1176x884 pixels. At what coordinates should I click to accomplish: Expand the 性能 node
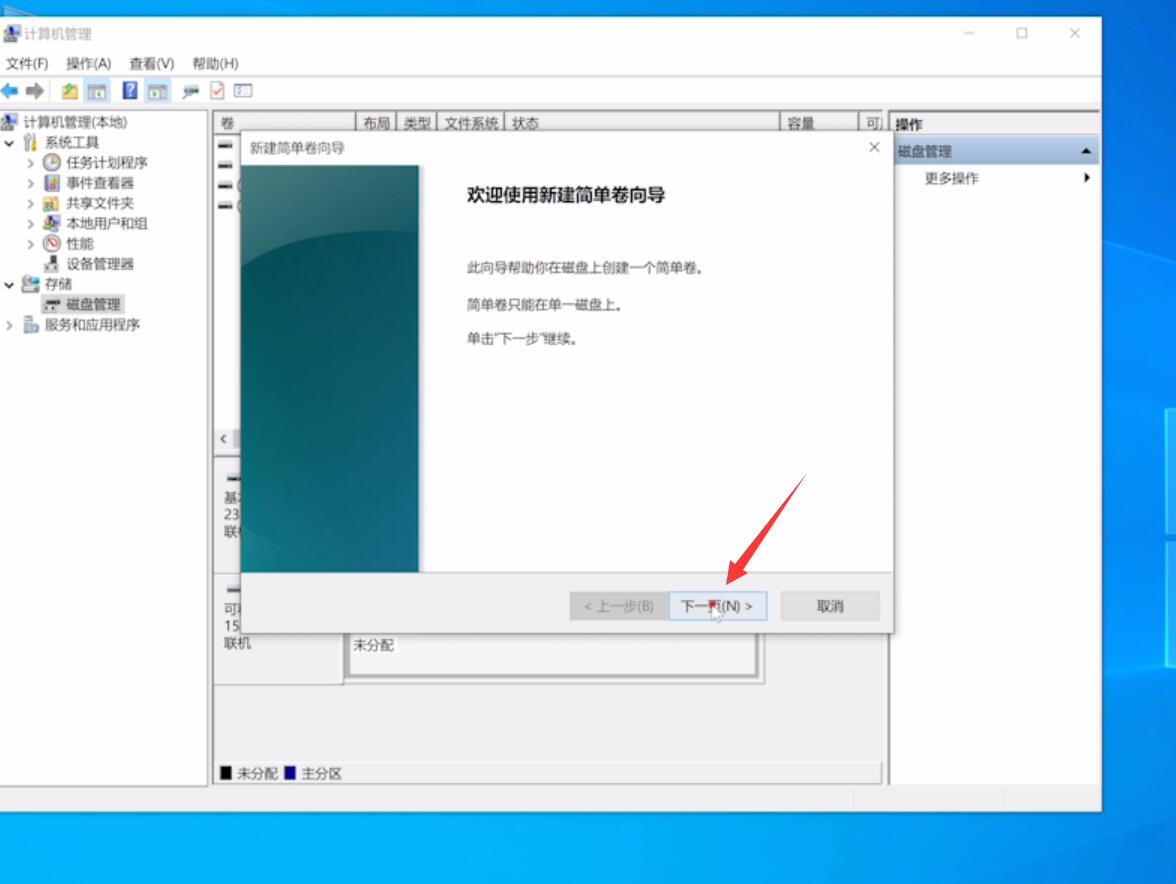point(30,244)
